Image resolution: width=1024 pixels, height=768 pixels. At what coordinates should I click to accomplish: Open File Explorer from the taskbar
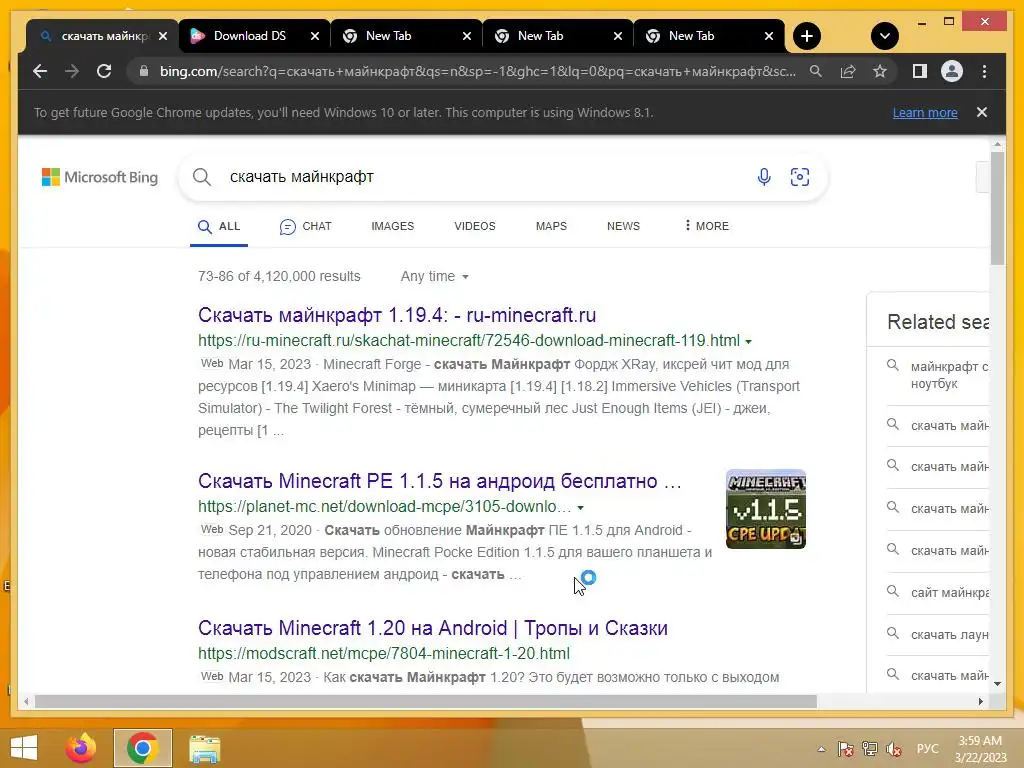(204, 748)
